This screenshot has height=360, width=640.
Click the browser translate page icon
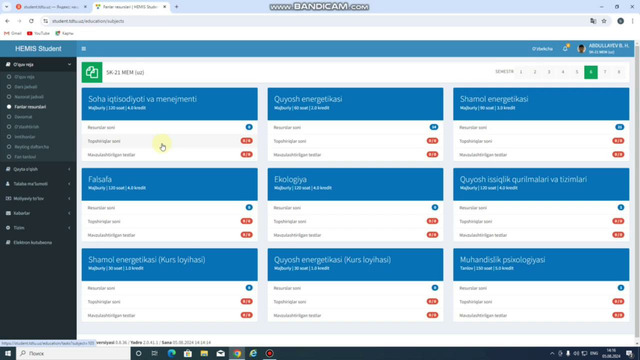[x=593, y=21]
